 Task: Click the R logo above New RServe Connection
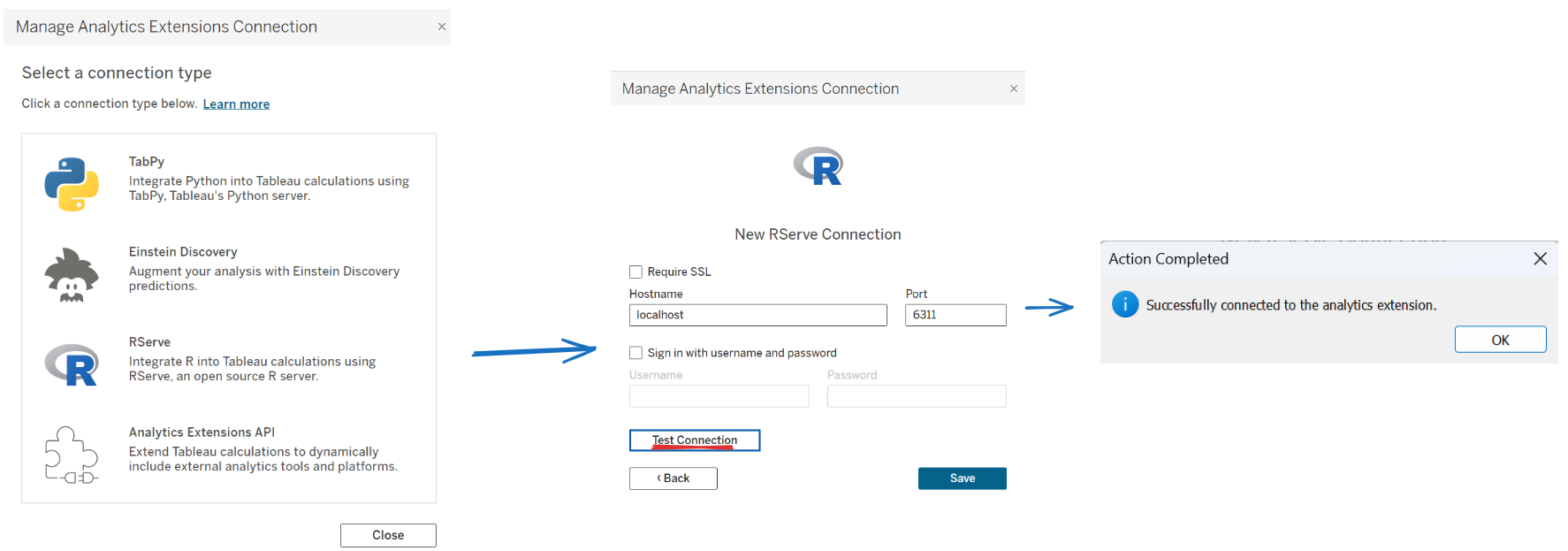coord(818,165)
